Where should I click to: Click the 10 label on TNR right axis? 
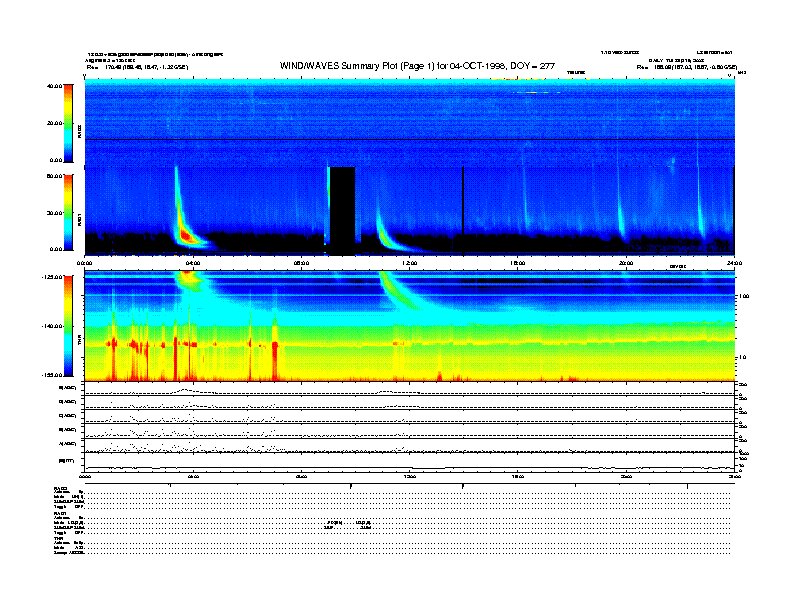pos(743,358)
